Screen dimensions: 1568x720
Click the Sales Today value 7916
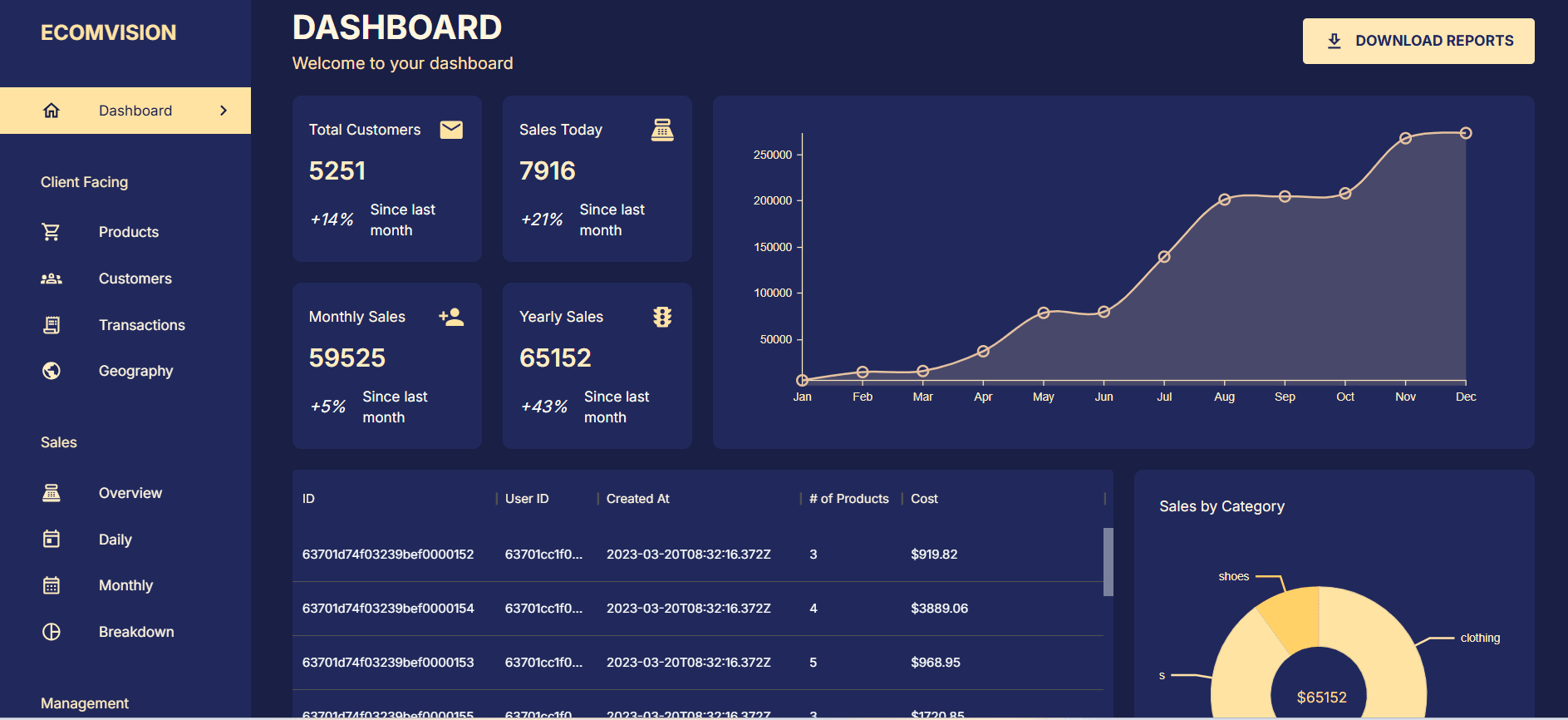[x=548, y=170]
